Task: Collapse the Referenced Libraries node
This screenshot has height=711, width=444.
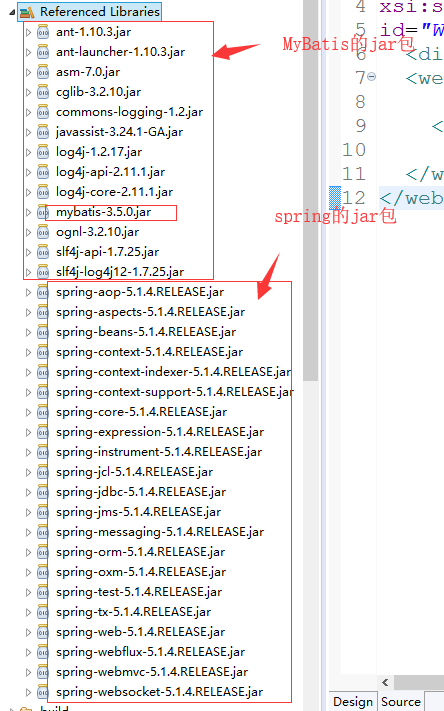Action: (x=12, y=12)
